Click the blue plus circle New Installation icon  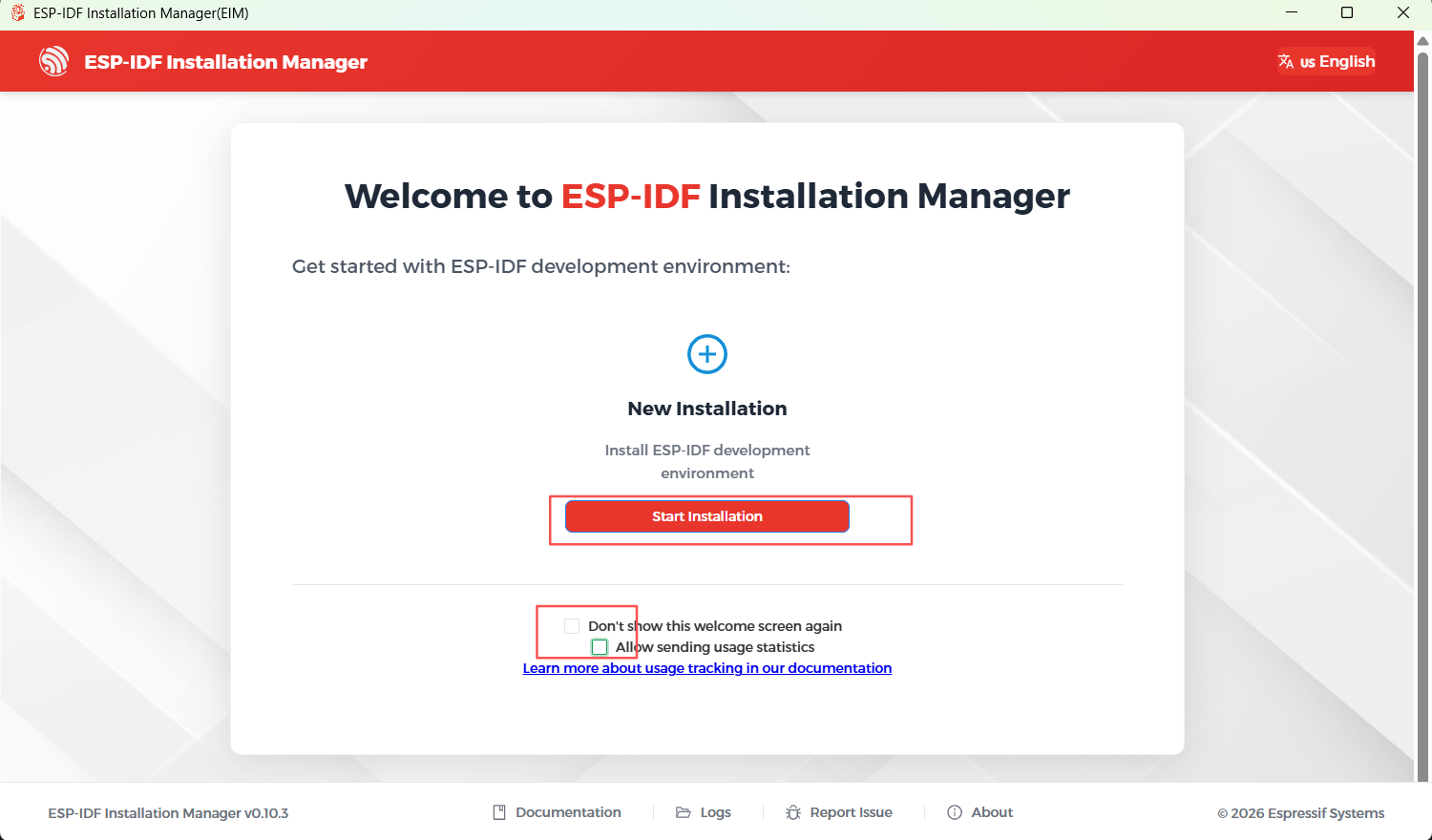pos(707,354)
